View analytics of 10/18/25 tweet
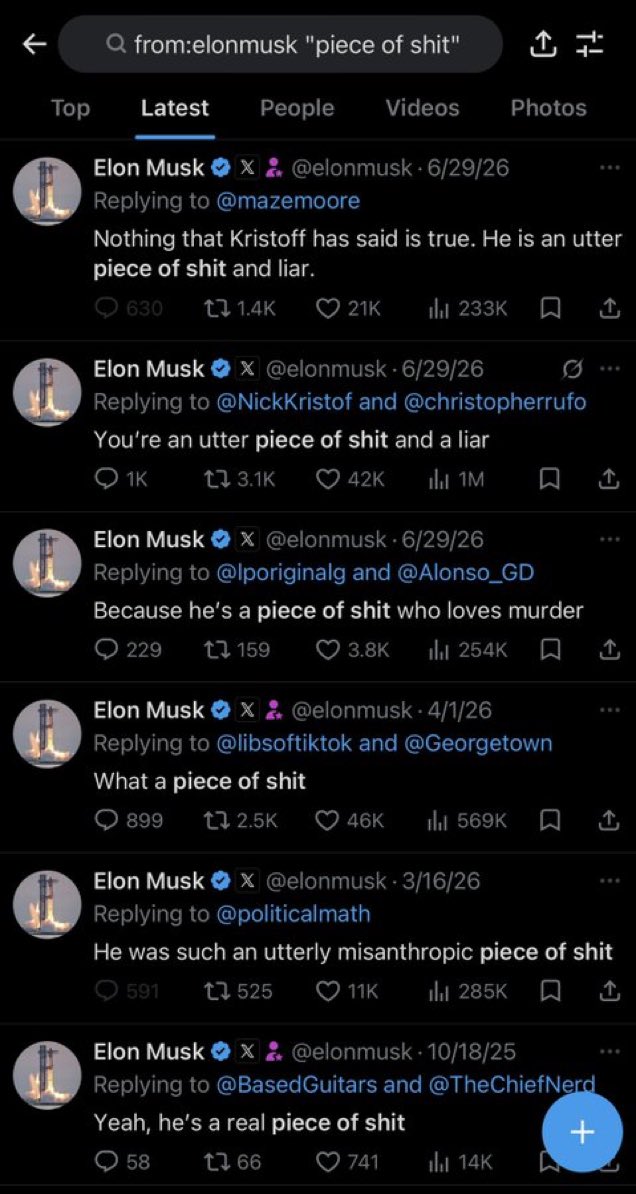The width and height of the screenshot is (636, 1194). tap(462, 1161)
